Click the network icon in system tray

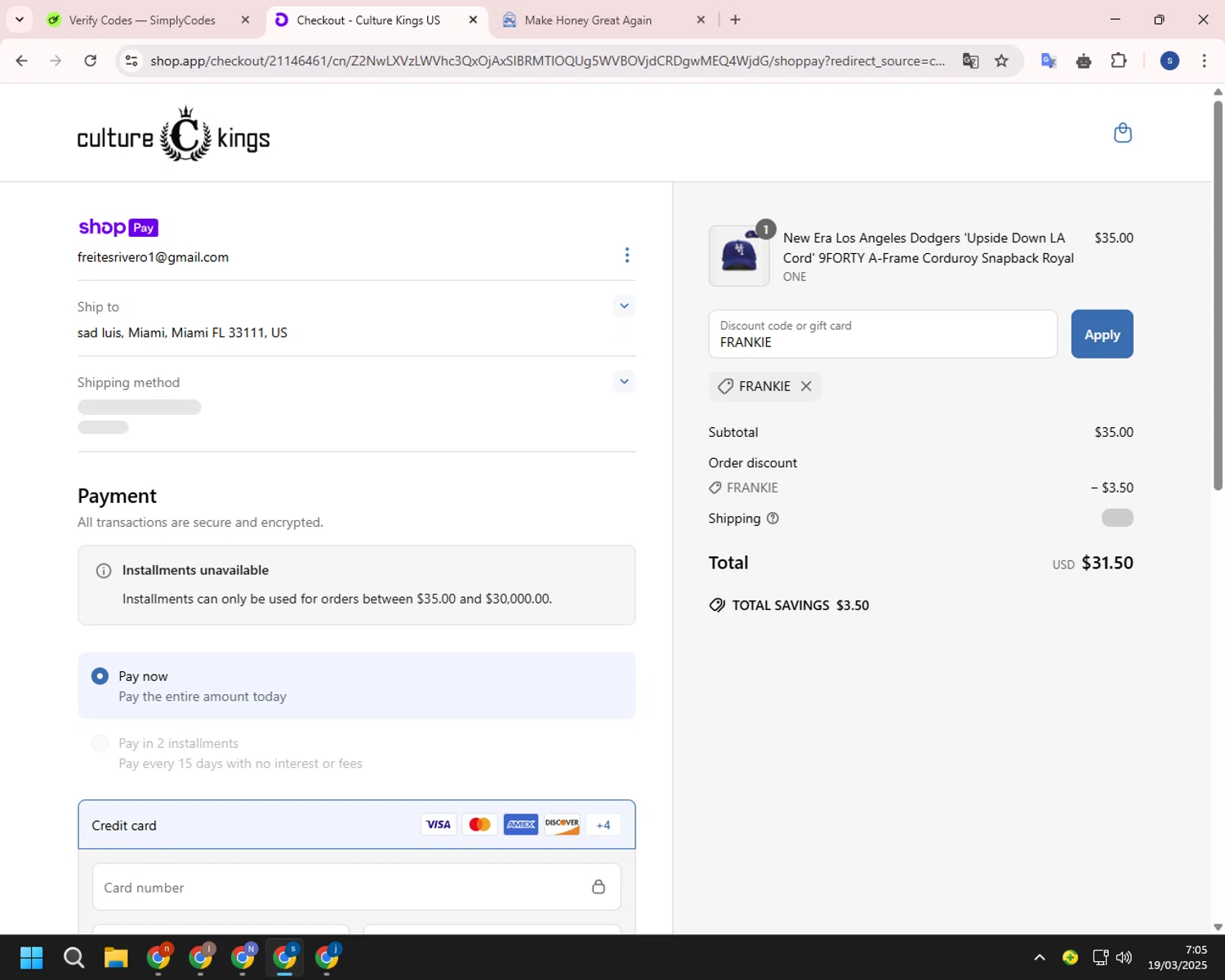[x=1100, y=957]
